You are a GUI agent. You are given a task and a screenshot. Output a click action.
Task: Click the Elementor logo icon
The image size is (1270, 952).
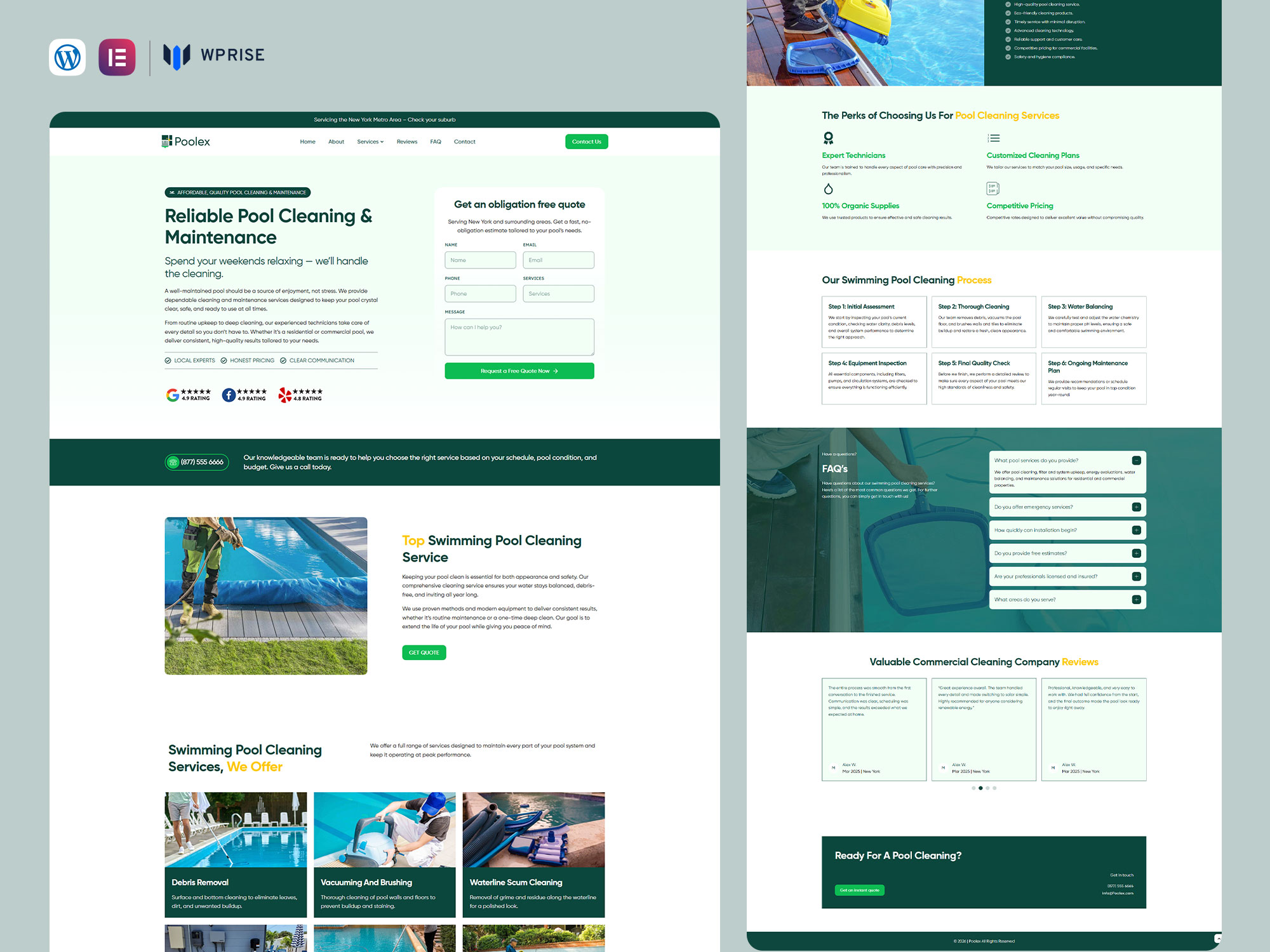[117, 57]
